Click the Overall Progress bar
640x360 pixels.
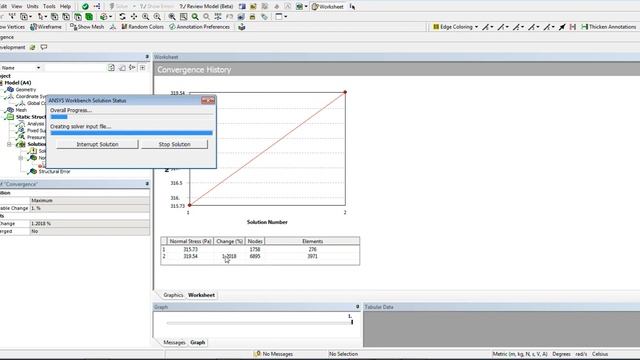(131, 117)
